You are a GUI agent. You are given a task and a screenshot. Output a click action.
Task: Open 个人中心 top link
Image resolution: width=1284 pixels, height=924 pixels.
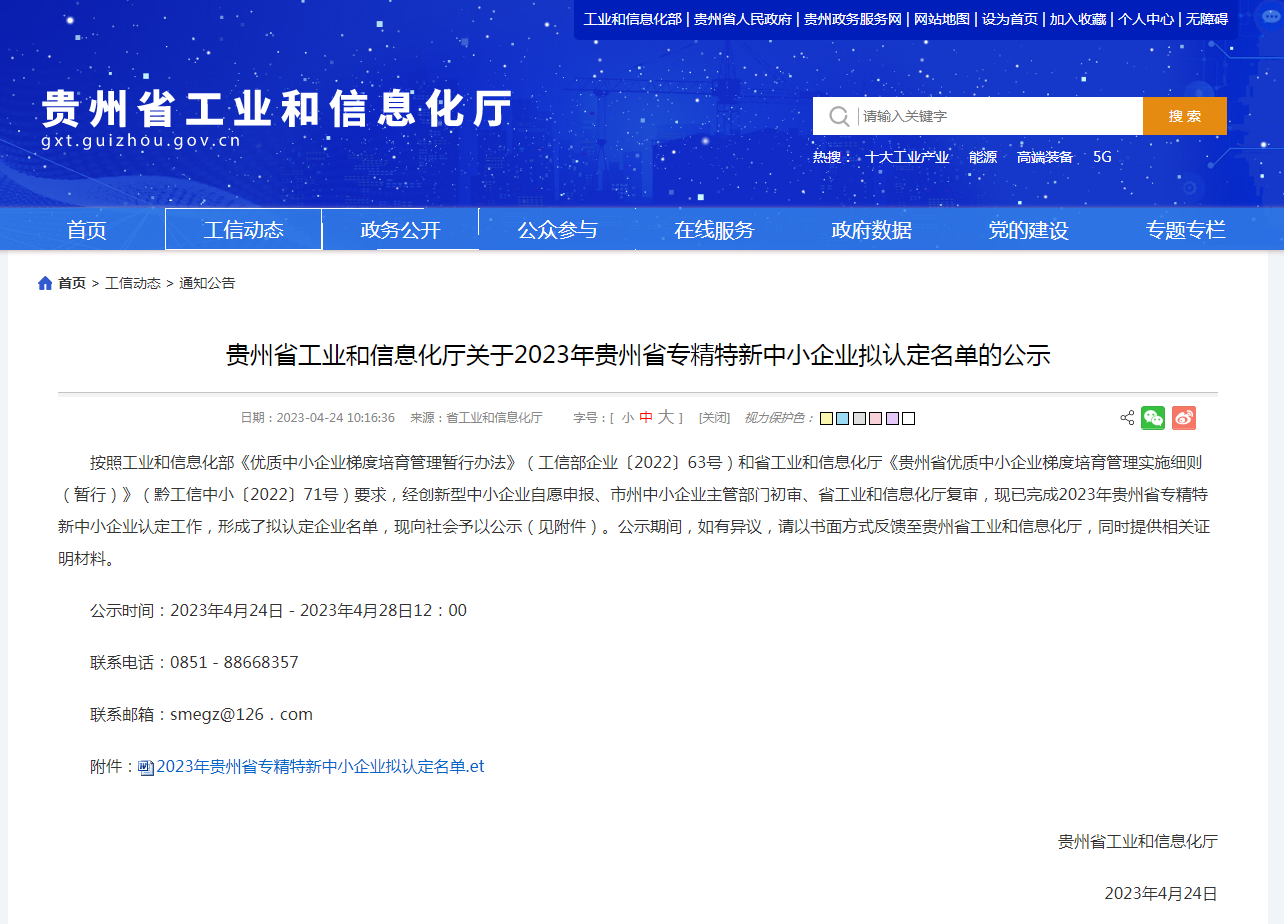(1146, 19)
